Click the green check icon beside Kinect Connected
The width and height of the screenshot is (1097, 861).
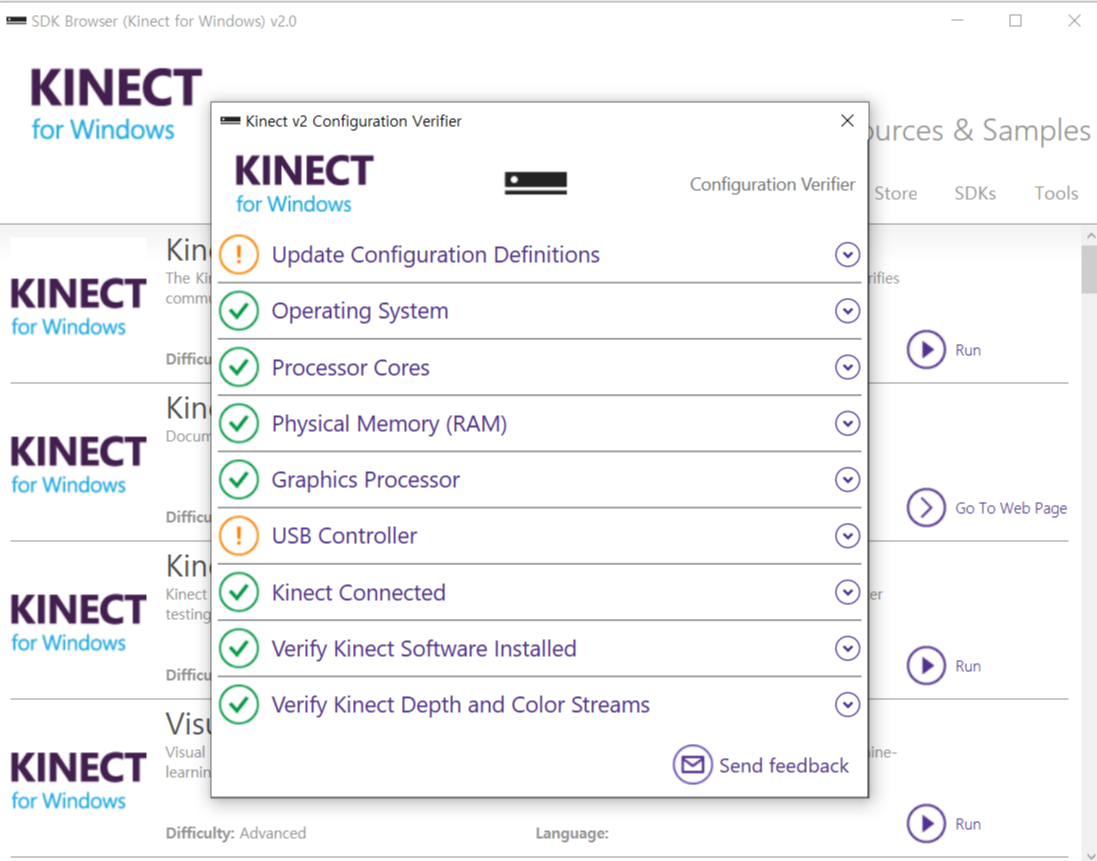click(x=239, y=592)
